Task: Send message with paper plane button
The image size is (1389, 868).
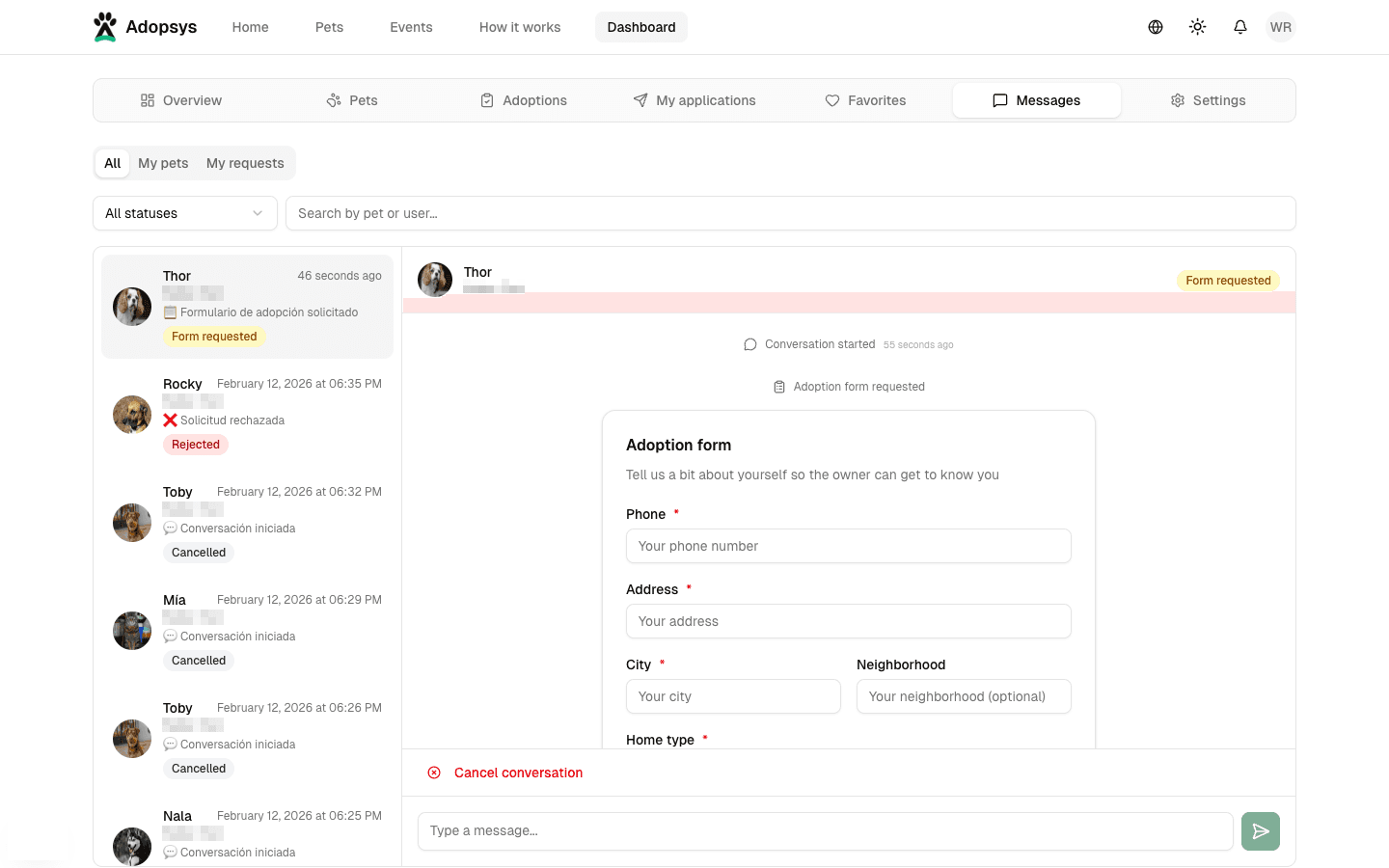Action: [1260, 831]
